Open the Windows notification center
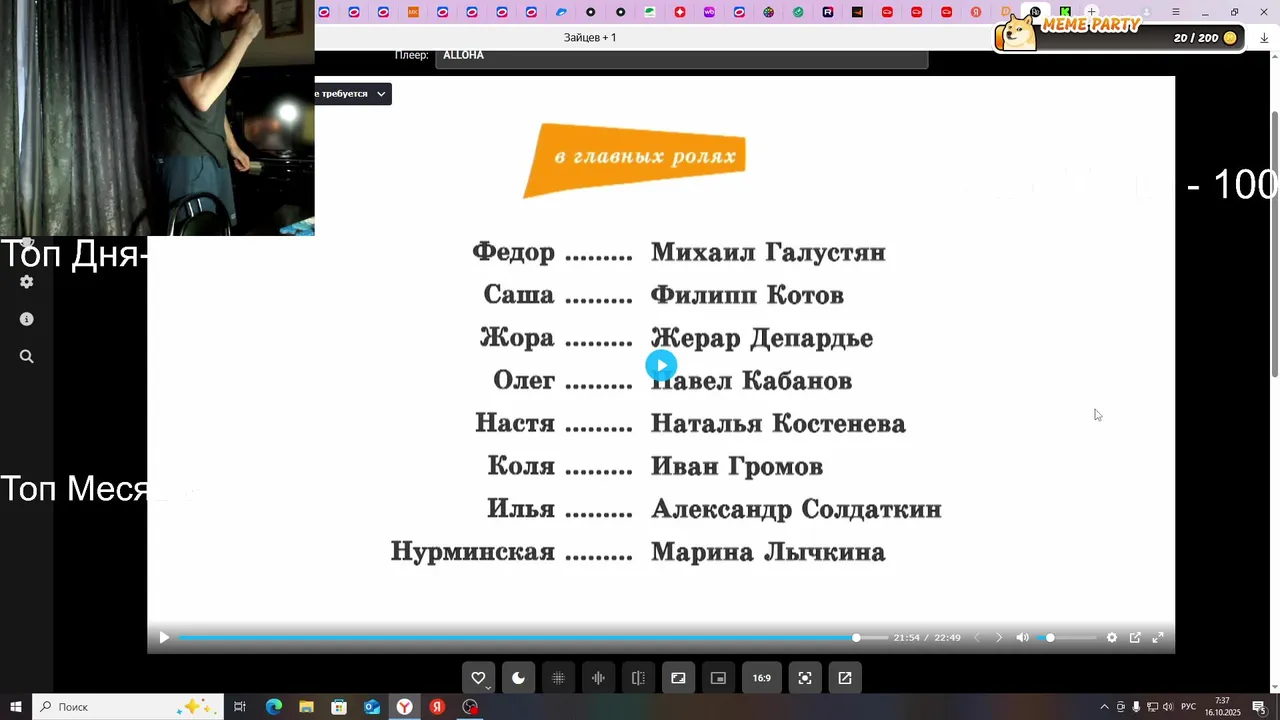The width and height of the screenshot is (1280, 720). point(1259,707)
